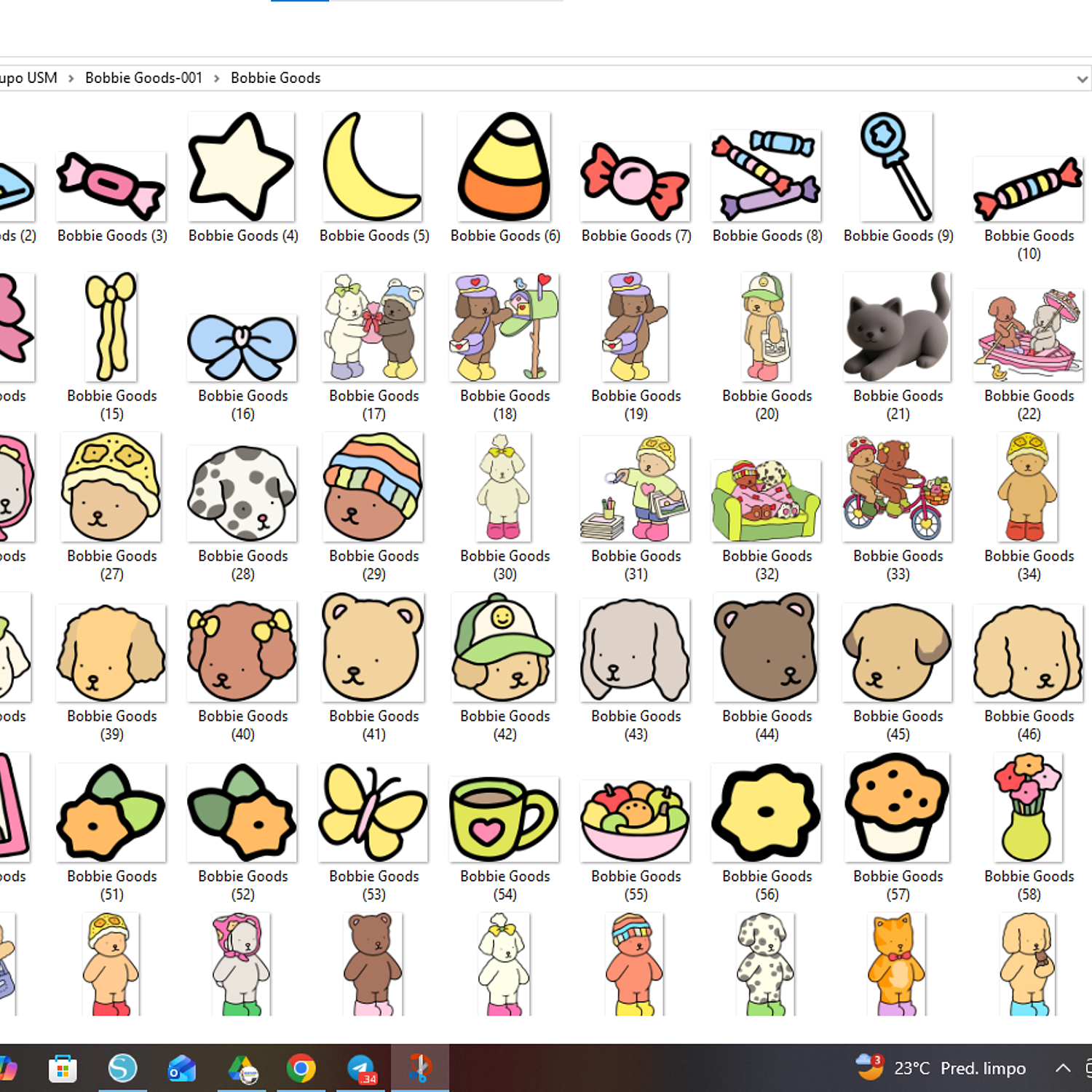
Task: Open Outlook from the taskbar
Action: (x=181, y=1069)
